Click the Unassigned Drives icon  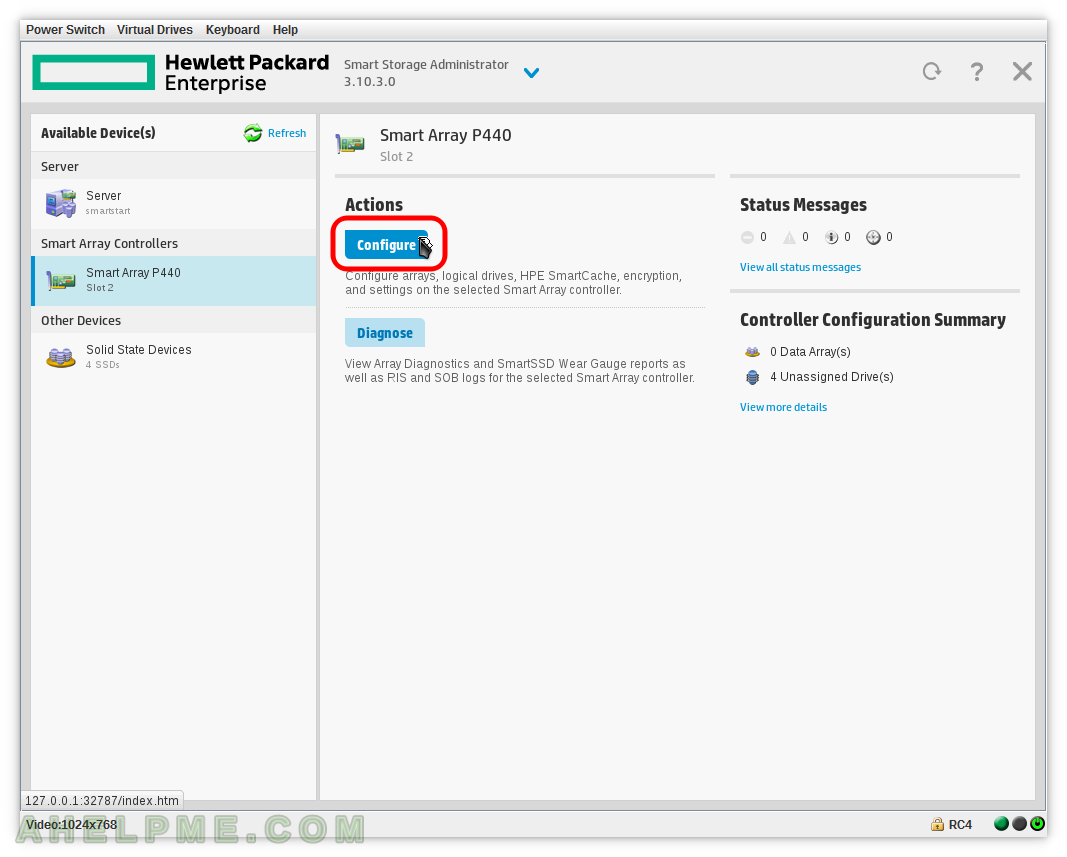coord(752,377)
